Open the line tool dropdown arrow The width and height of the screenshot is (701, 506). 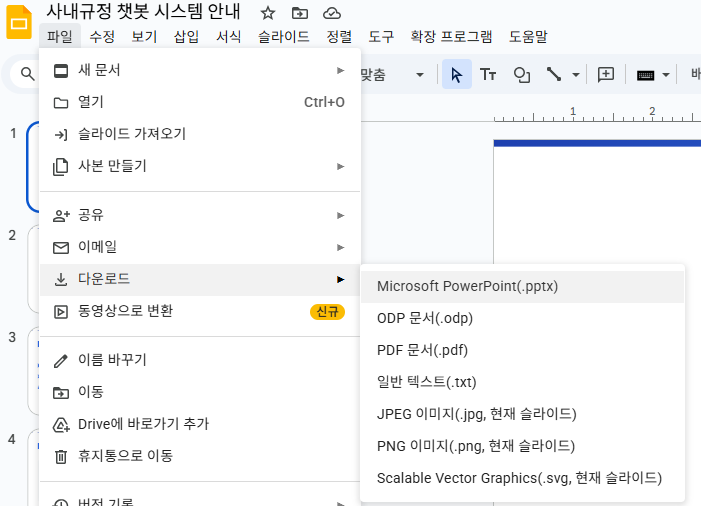coord(576,75)
